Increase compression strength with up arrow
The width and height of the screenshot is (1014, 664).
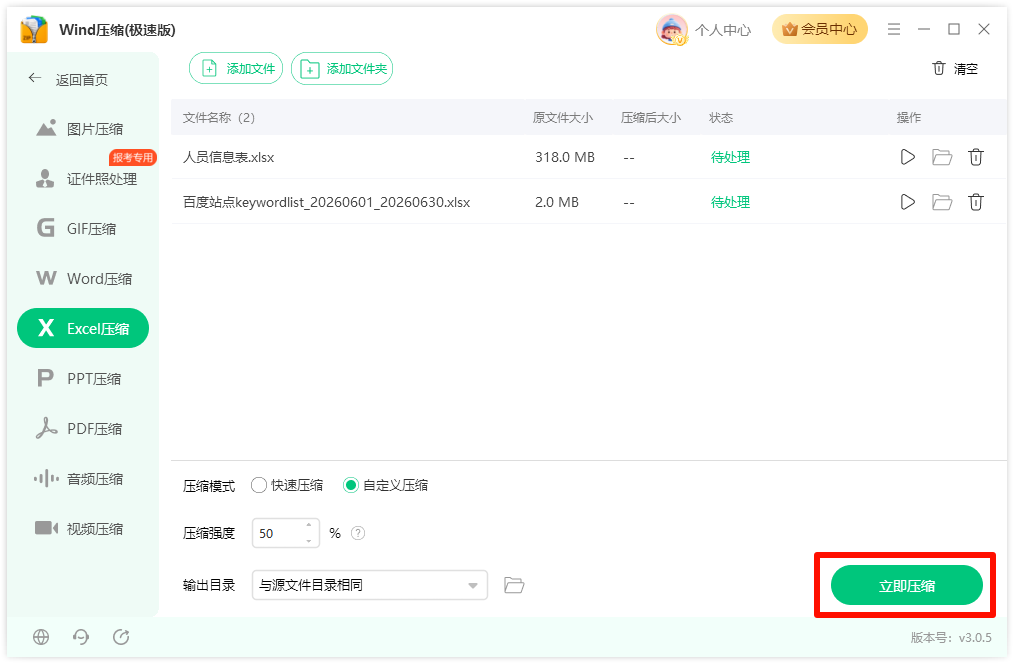(x=309, y=526)
